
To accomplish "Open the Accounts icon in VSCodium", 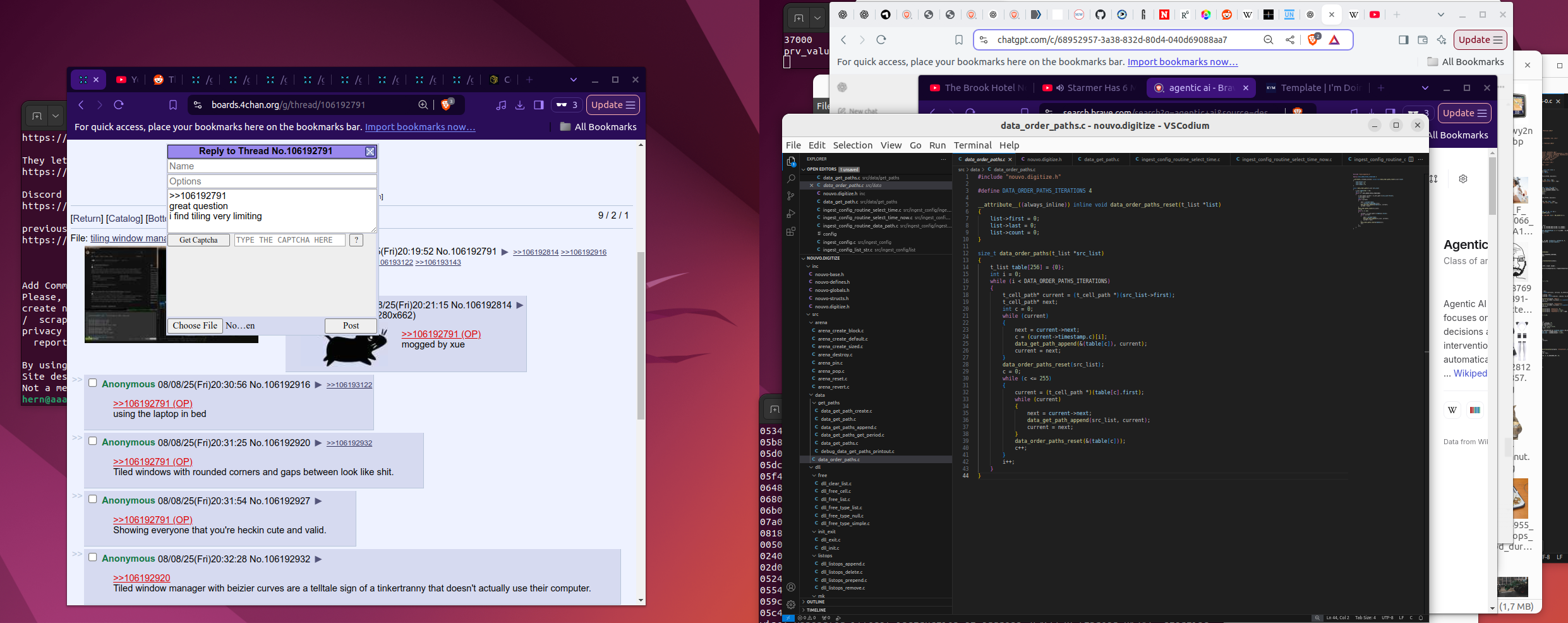I will [790, 587].
